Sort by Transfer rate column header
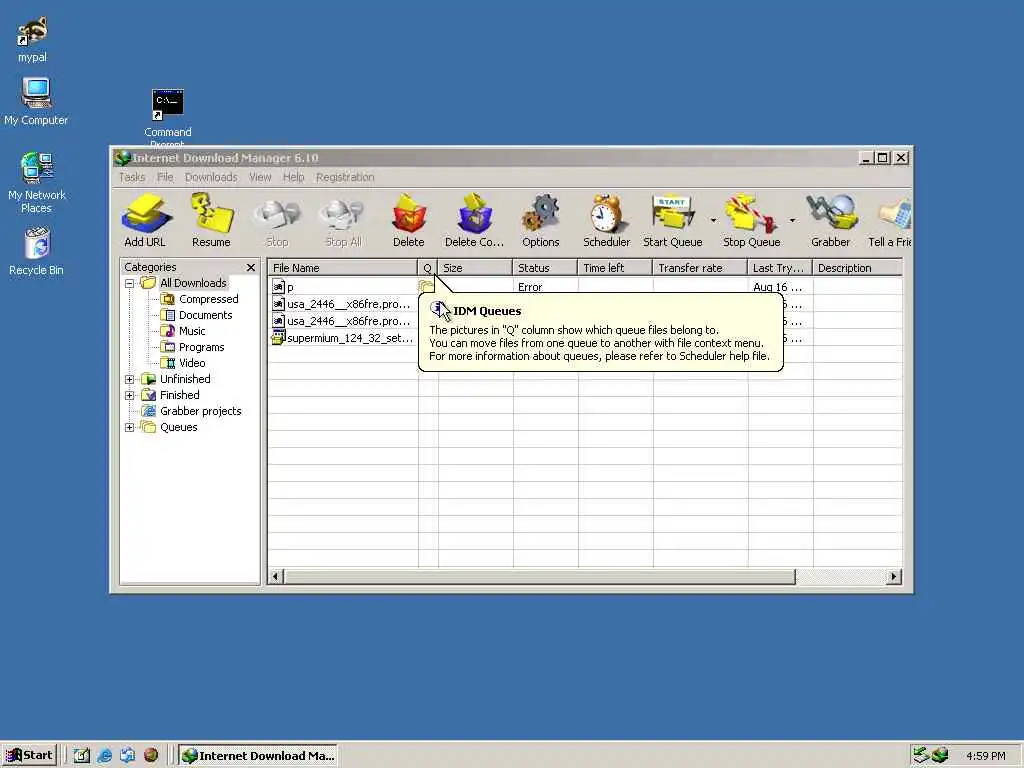 [x=699, y=268]
